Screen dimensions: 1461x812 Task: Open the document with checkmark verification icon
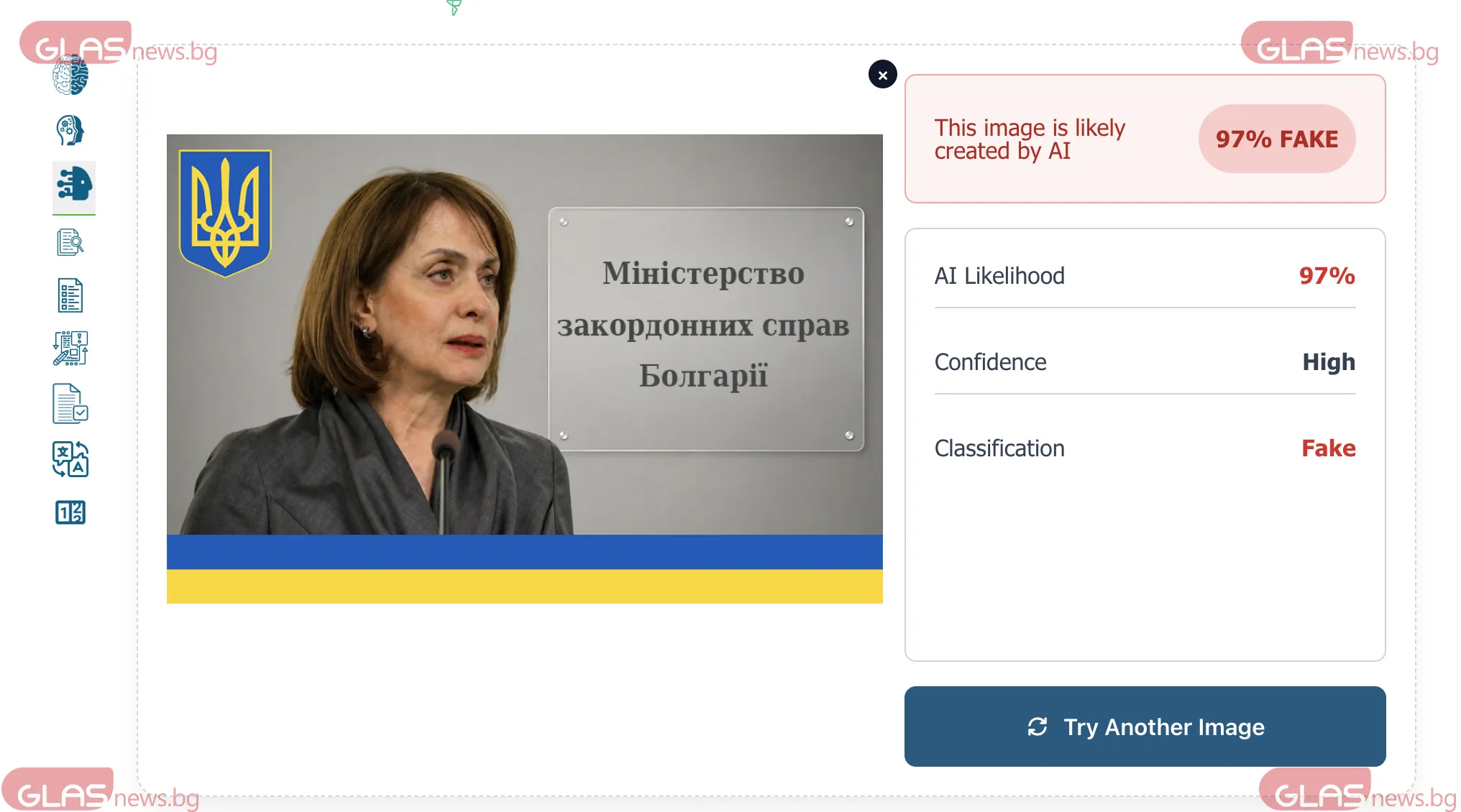(x=70, y=404)
